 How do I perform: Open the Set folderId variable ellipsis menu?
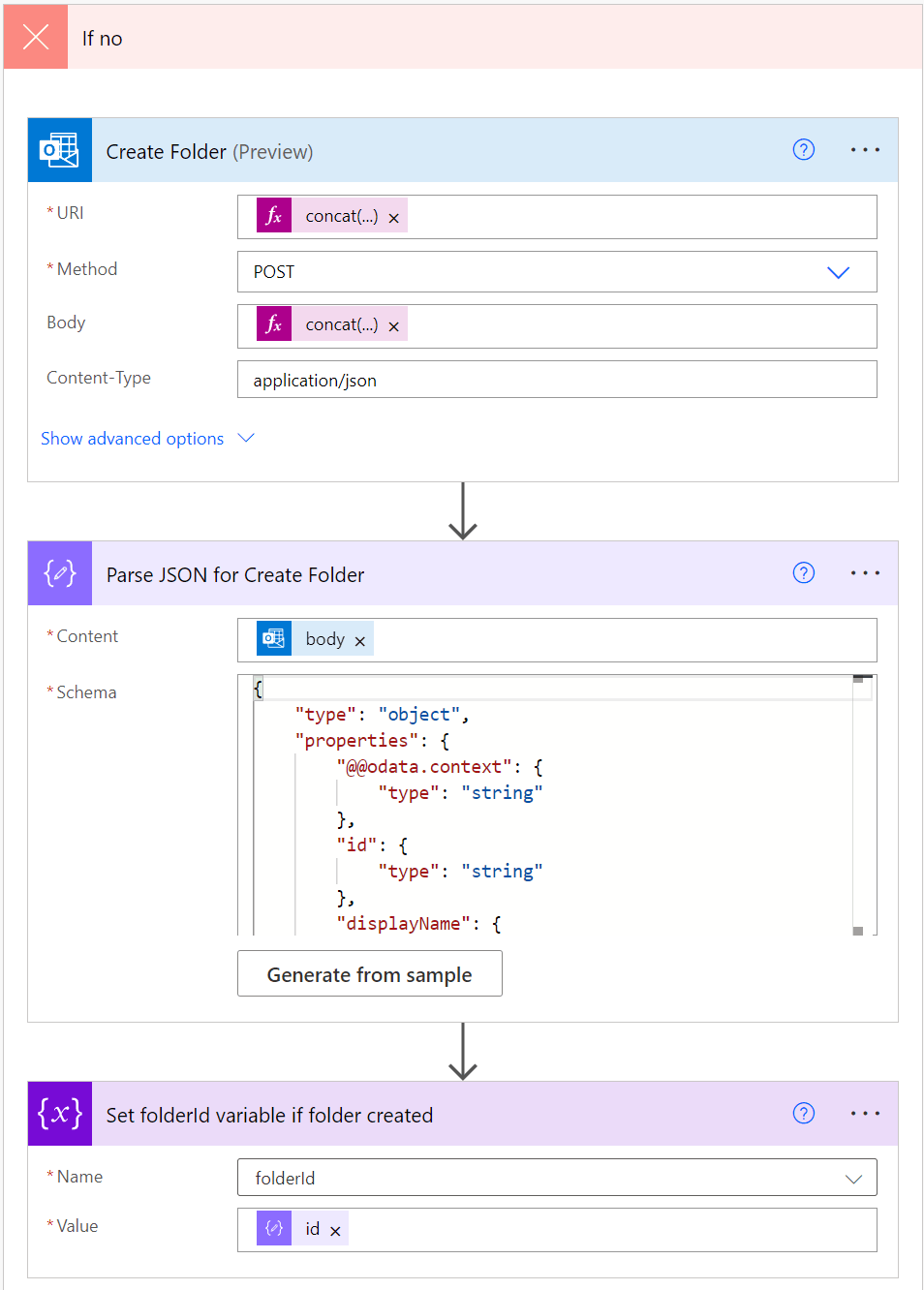pos(864,1114)
